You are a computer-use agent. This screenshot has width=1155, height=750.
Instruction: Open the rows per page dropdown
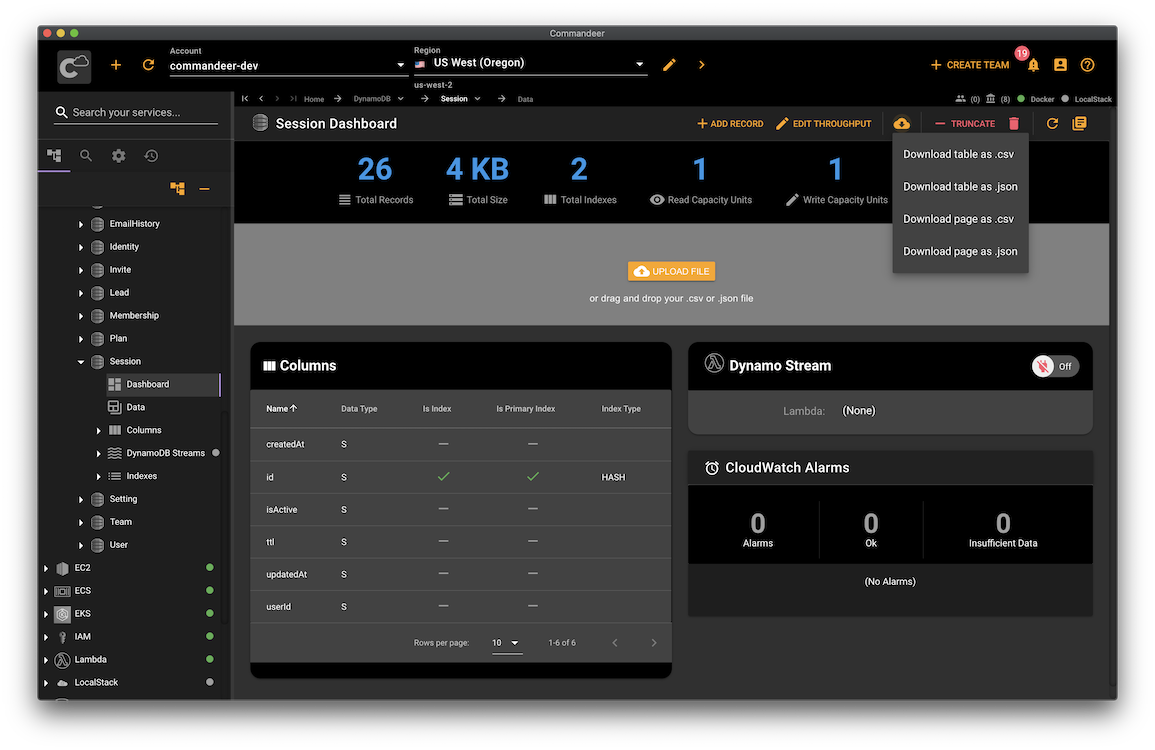pyautogui.click(x=506, y=643)
